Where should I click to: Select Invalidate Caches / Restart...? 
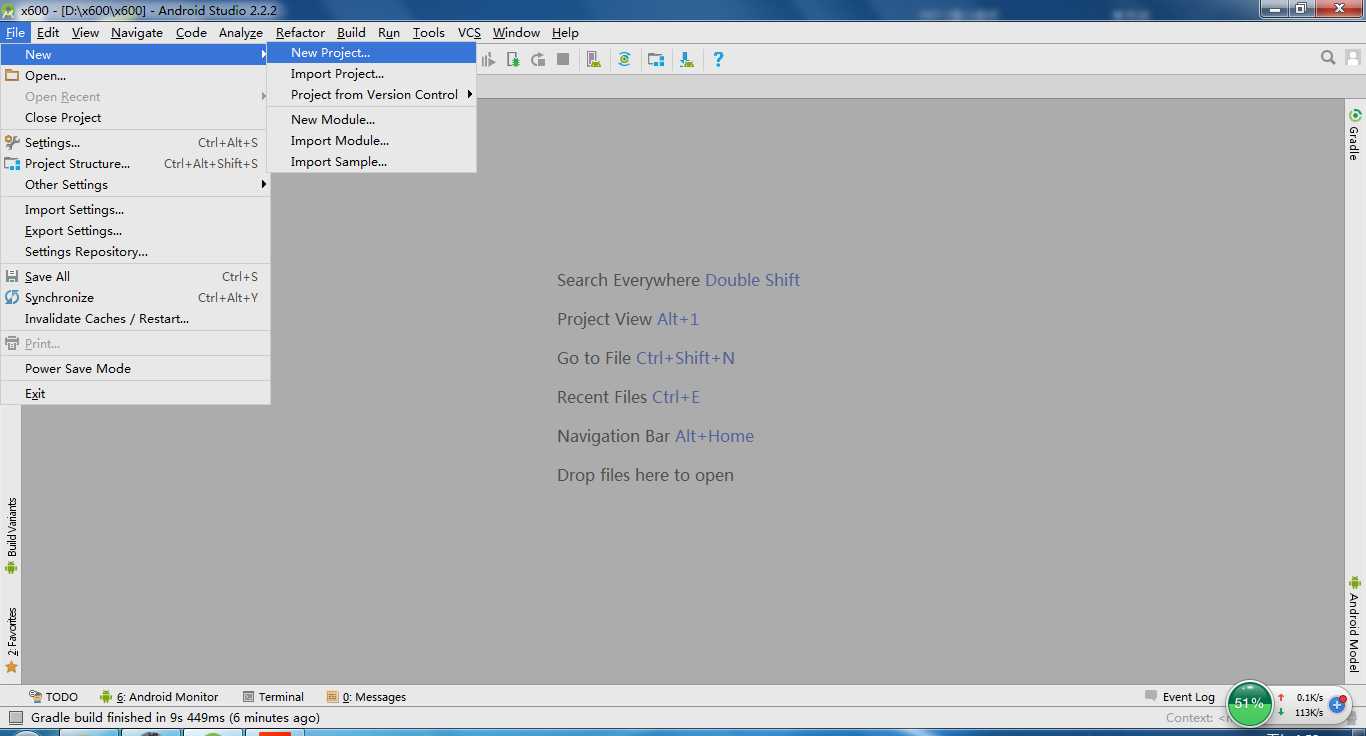[135, 319]
